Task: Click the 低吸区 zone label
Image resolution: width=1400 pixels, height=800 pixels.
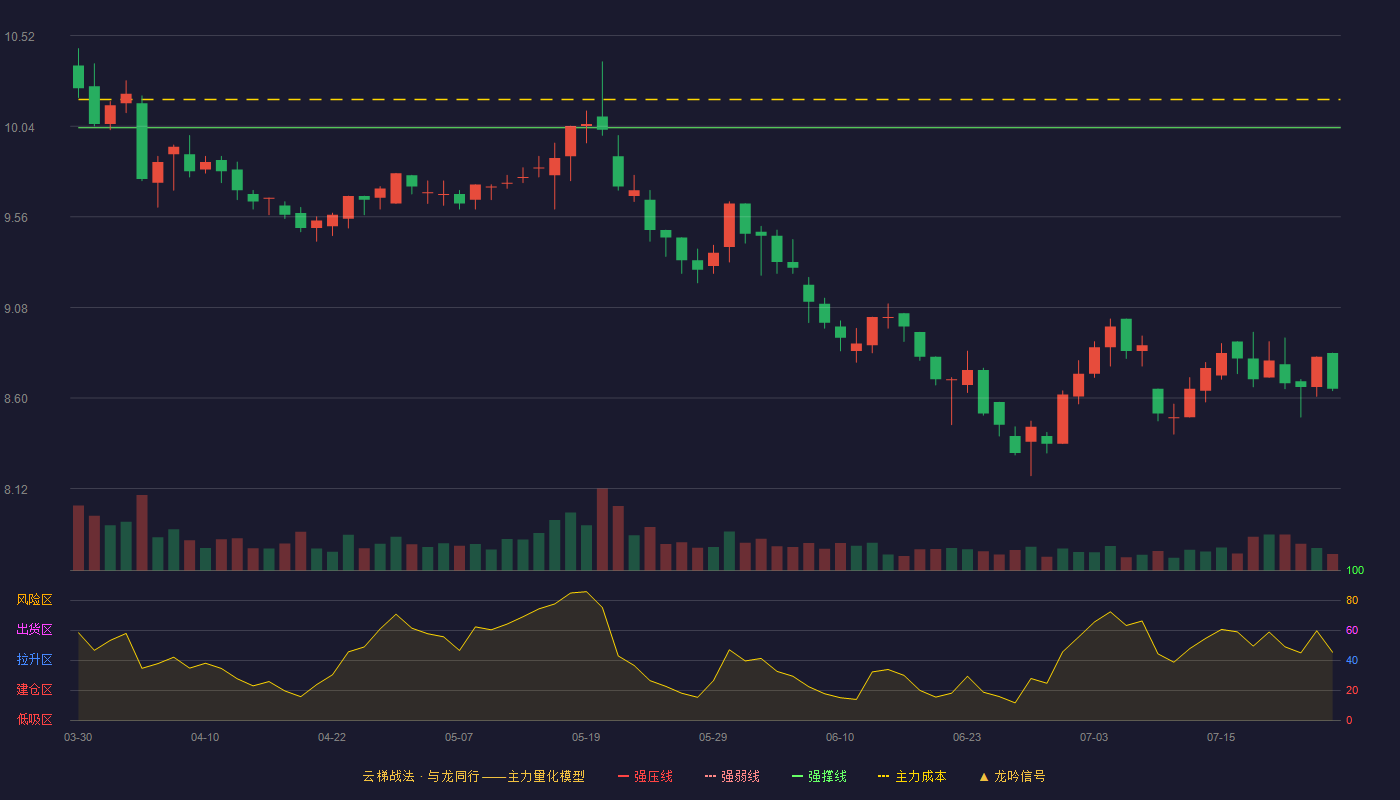Action: [x=34, y=719]
